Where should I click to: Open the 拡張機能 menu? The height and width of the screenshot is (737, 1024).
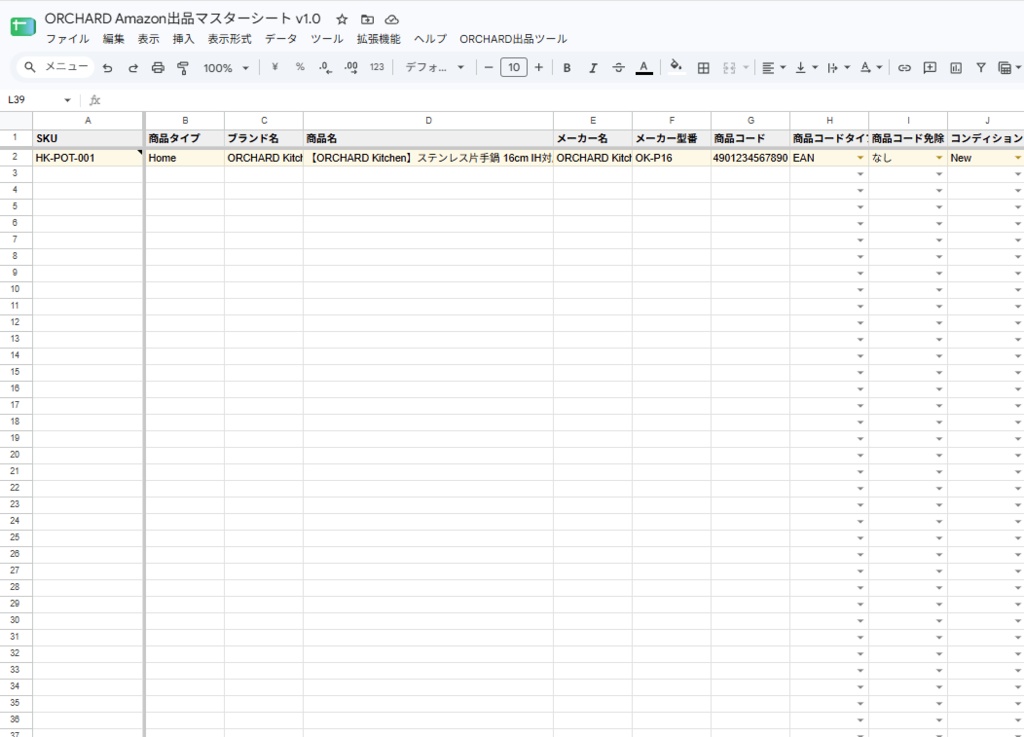378,39
